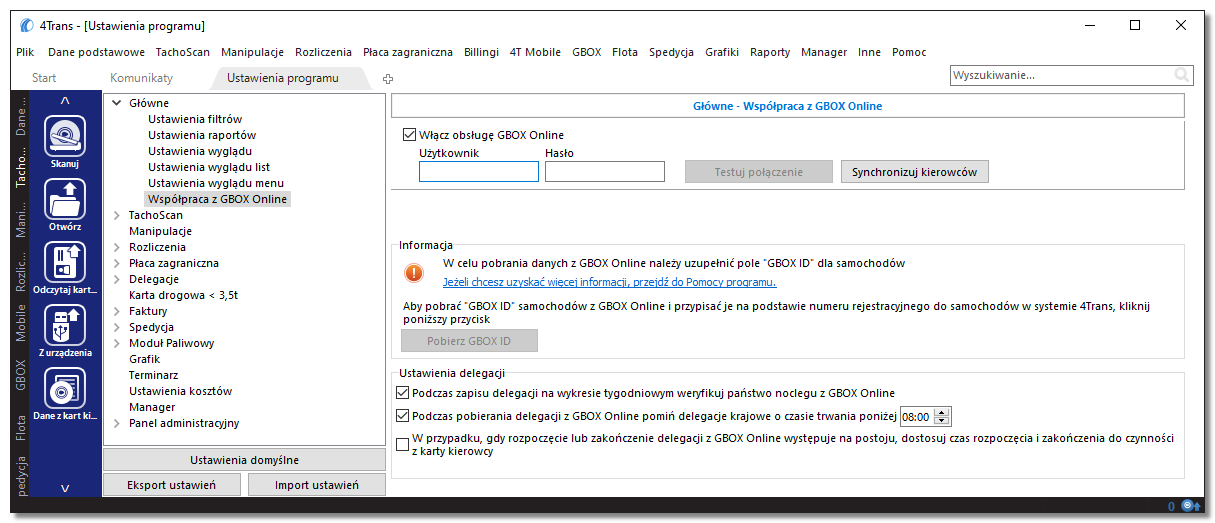Select Współpraca z GBOX Online tree item
The width and height of the screenshot is (1215, 523).
pos(217,199)
